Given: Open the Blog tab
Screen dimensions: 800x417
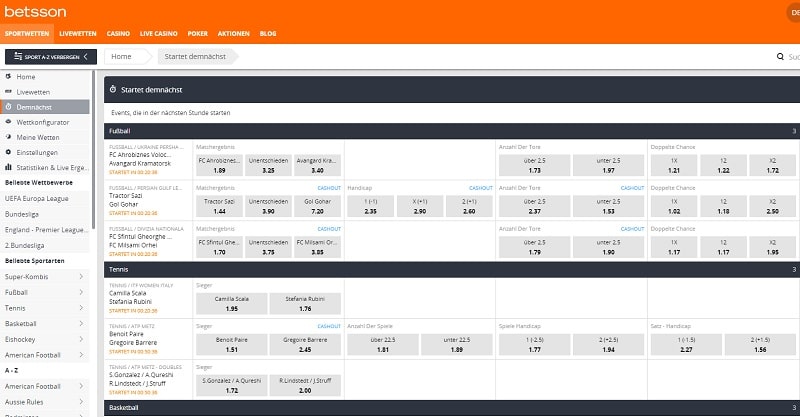Looking at the screenshot, I should (x=268, y=34).
